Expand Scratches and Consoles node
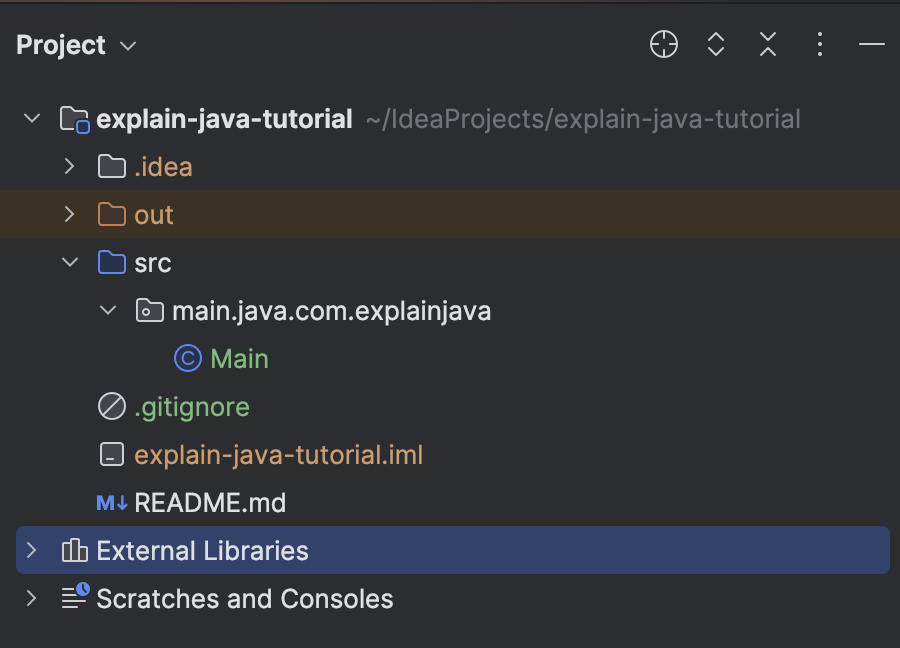 pyautogui.click(x=31, y=599)
